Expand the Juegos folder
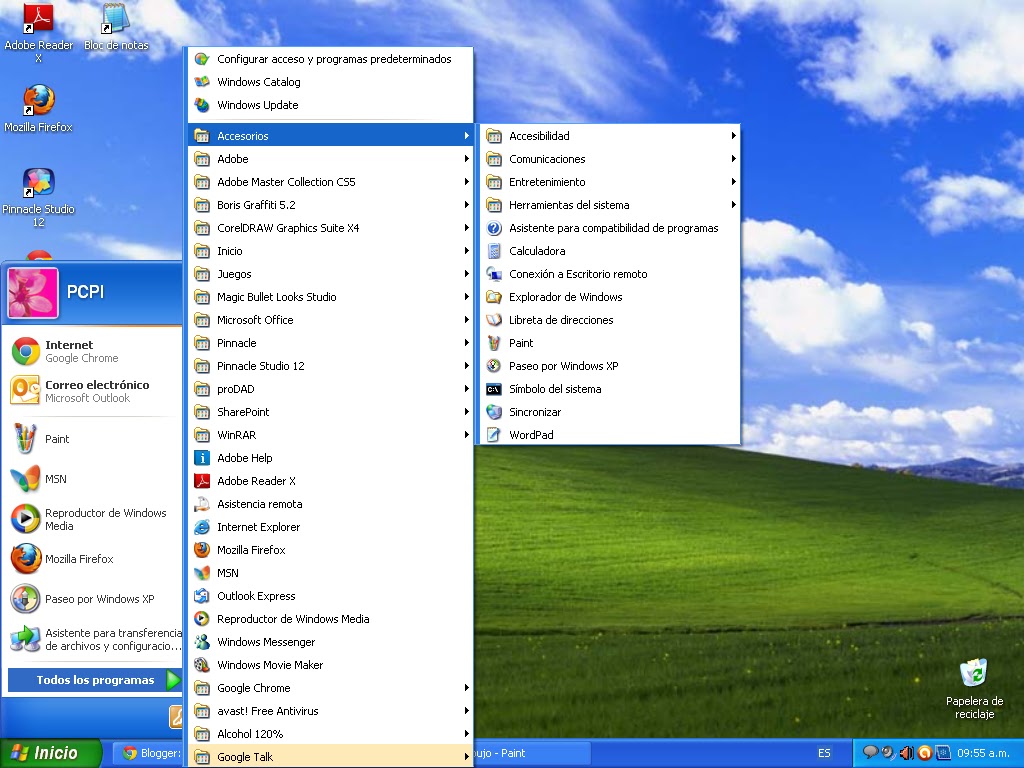Viewport: 1024px width, 768px height. 330,274
